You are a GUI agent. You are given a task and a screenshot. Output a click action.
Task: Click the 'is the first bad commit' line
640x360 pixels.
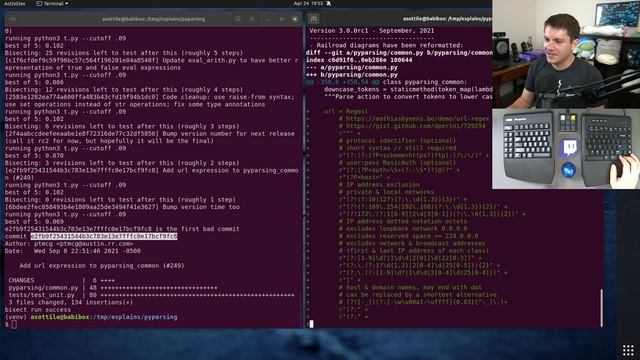point(122,229)
